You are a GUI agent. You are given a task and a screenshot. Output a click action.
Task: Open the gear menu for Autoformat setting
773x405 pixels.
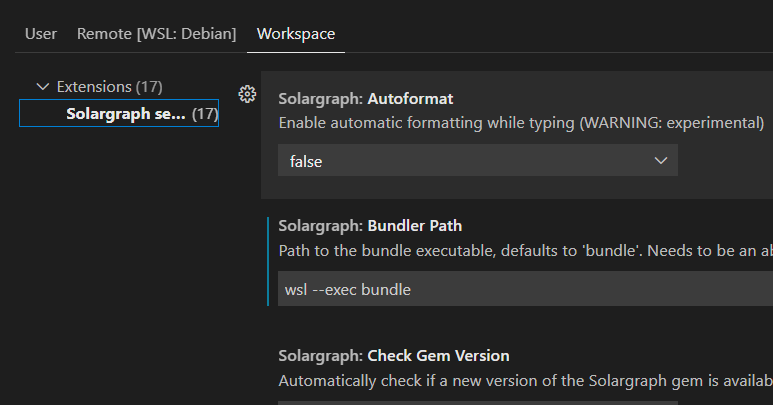247,94
